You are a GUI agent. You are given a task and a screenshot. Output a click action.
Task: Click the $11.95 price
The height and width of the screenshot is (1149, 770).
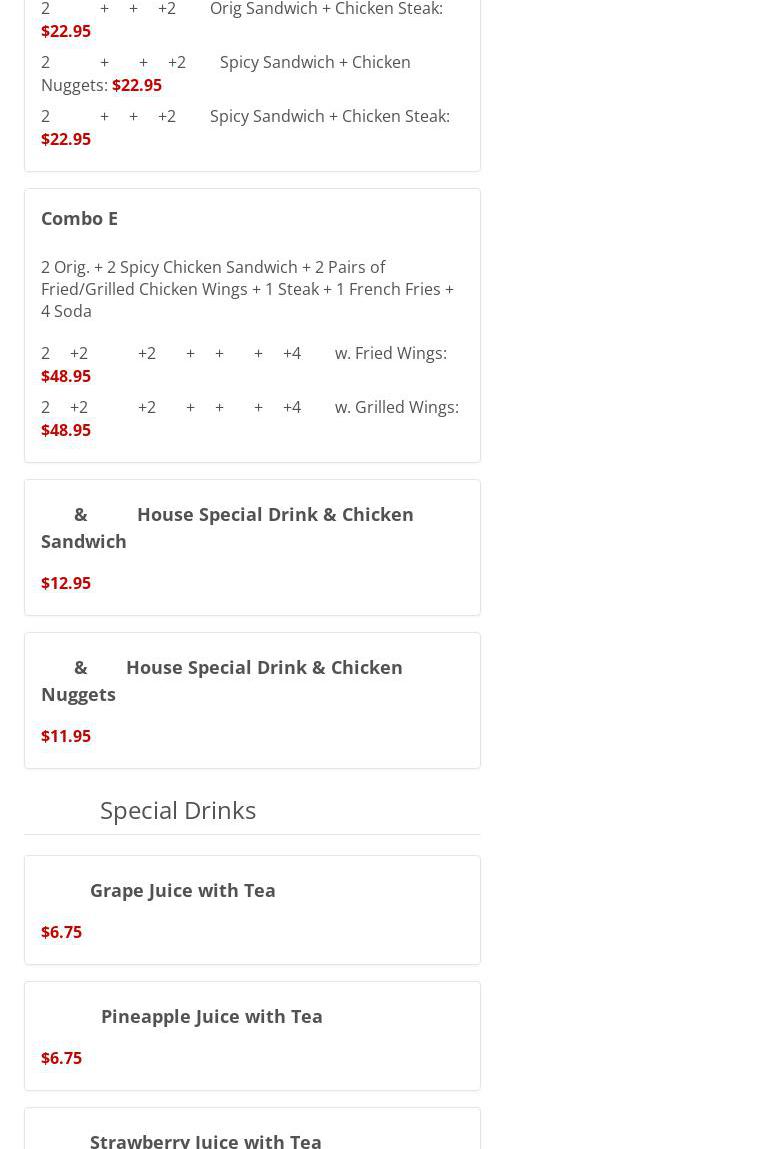tap(66, 736)
